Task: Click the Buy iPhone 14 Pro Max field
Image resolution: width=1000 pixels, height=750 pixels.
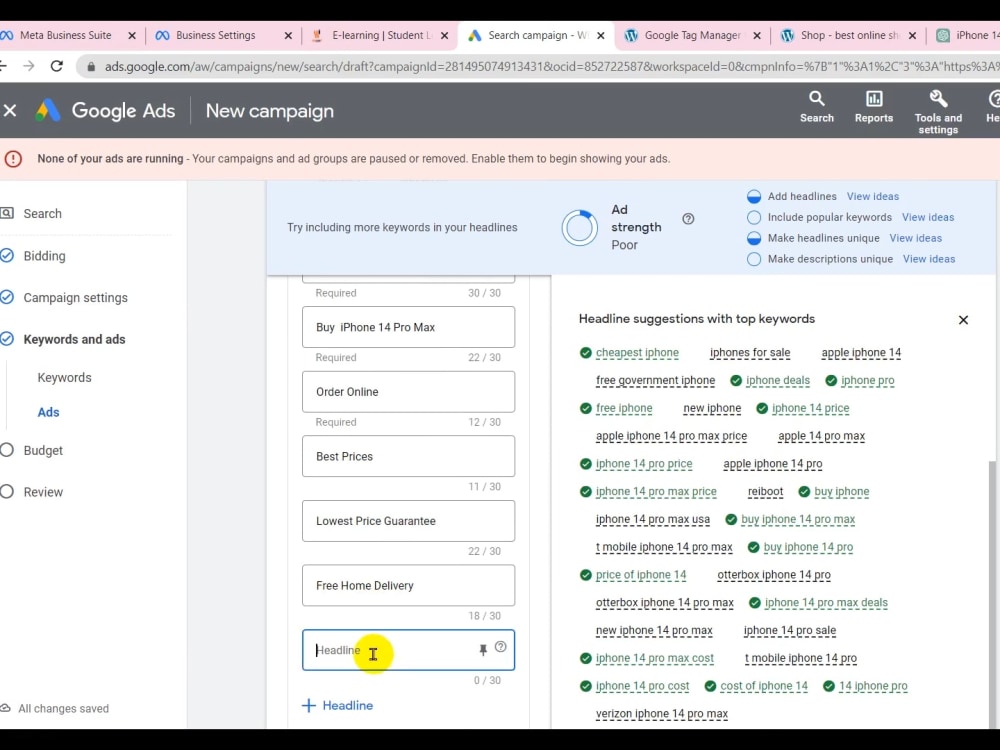Action: [408, 327]
